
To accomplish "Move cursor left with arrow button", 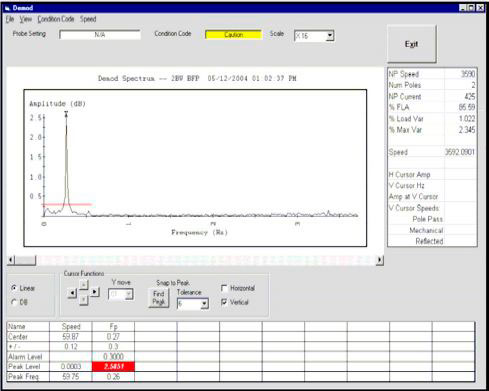I will 72,293.
